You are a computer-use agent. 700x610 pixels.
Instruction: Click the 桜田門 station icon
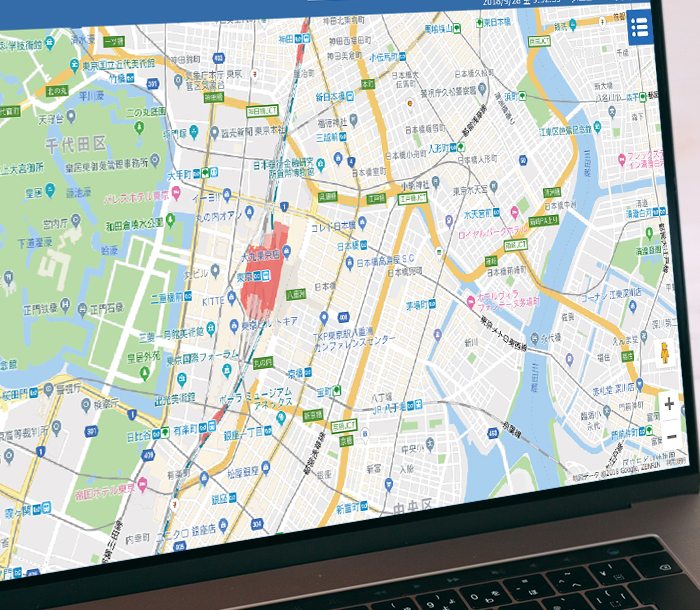pyautogui.click(x=34, y=392)
